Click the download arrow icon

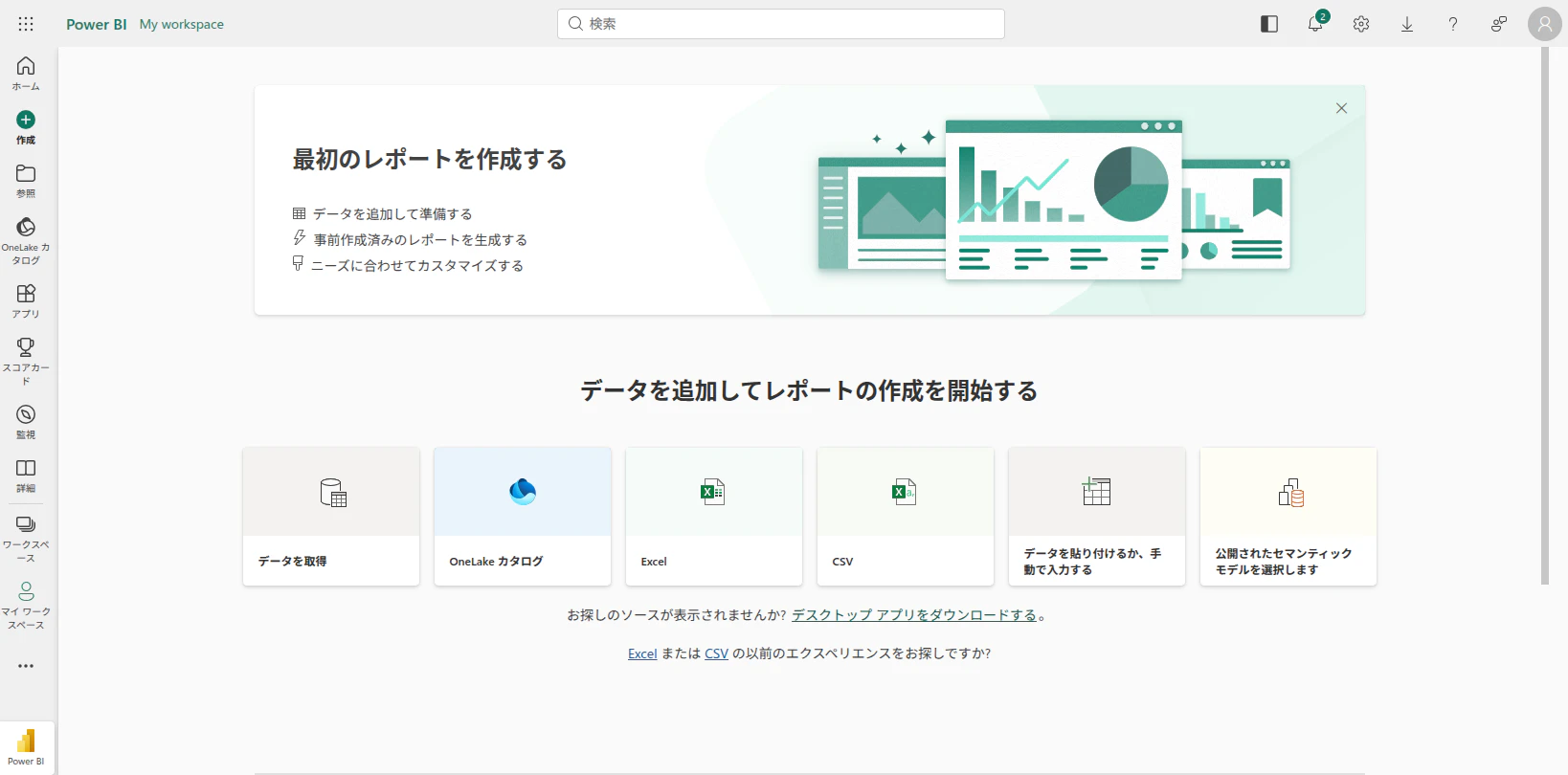(x=1407, y=24)
